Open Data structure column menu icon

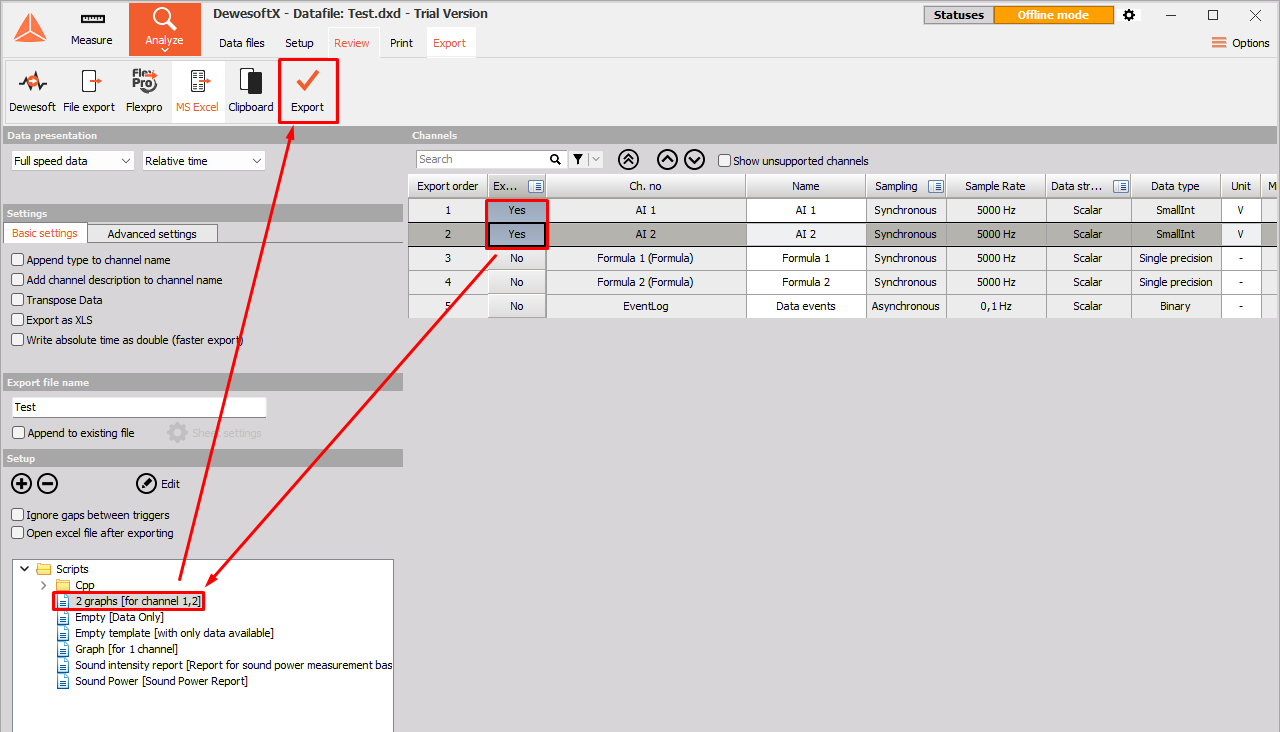(x=1120, y=186)
